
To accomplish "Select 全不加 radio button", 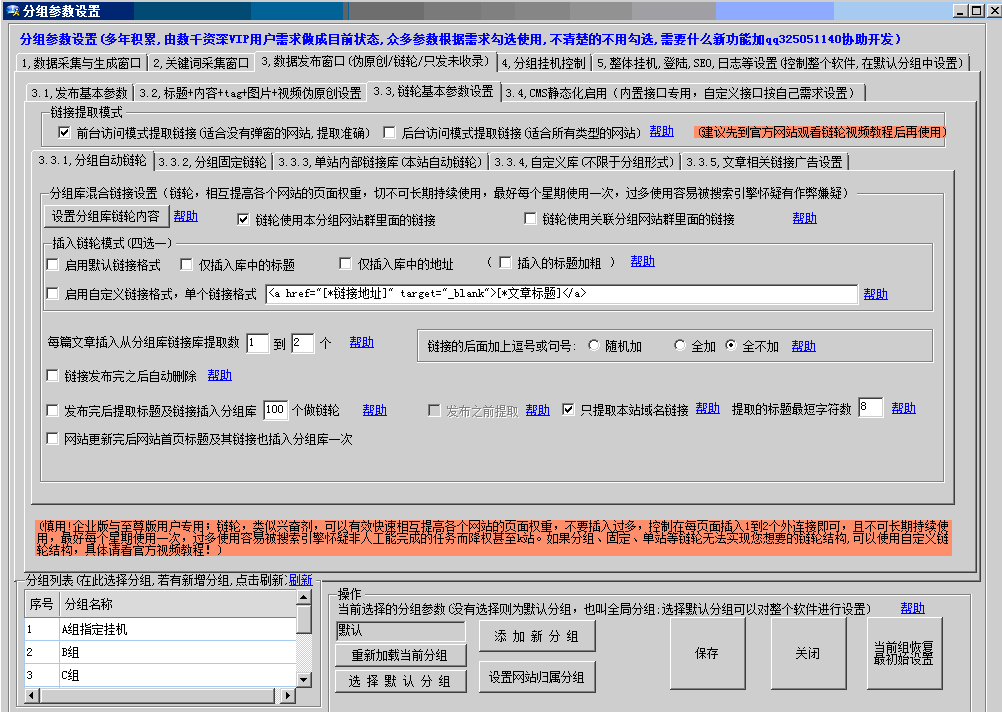I will click(731, 345).
